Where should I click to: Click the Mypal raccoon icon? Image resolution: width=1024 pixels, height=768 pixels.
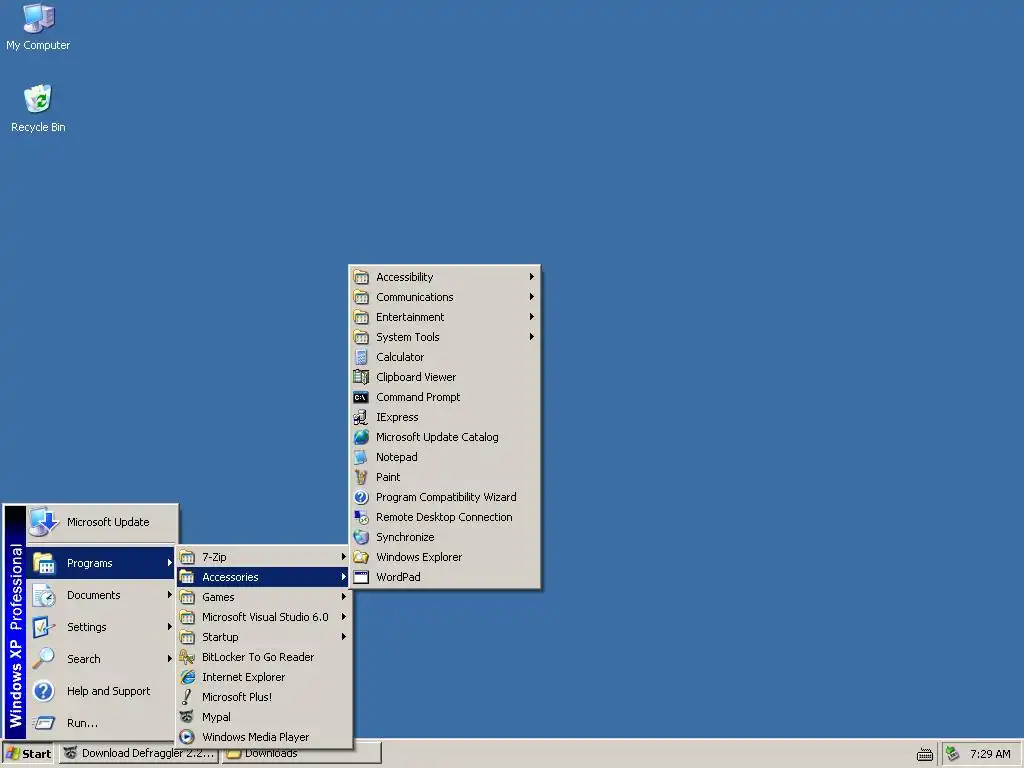(187, 717)
